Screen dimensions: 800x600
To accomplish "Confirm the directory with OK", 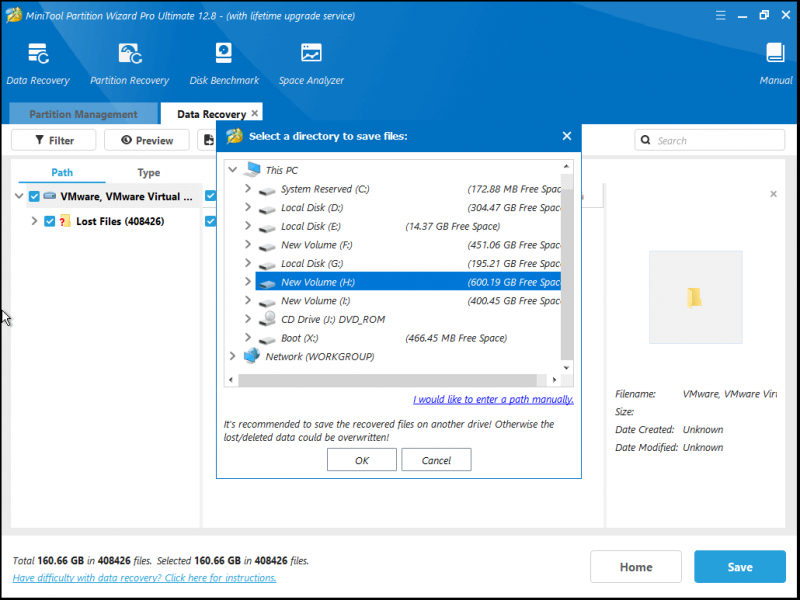I will [x=362, y=460].
